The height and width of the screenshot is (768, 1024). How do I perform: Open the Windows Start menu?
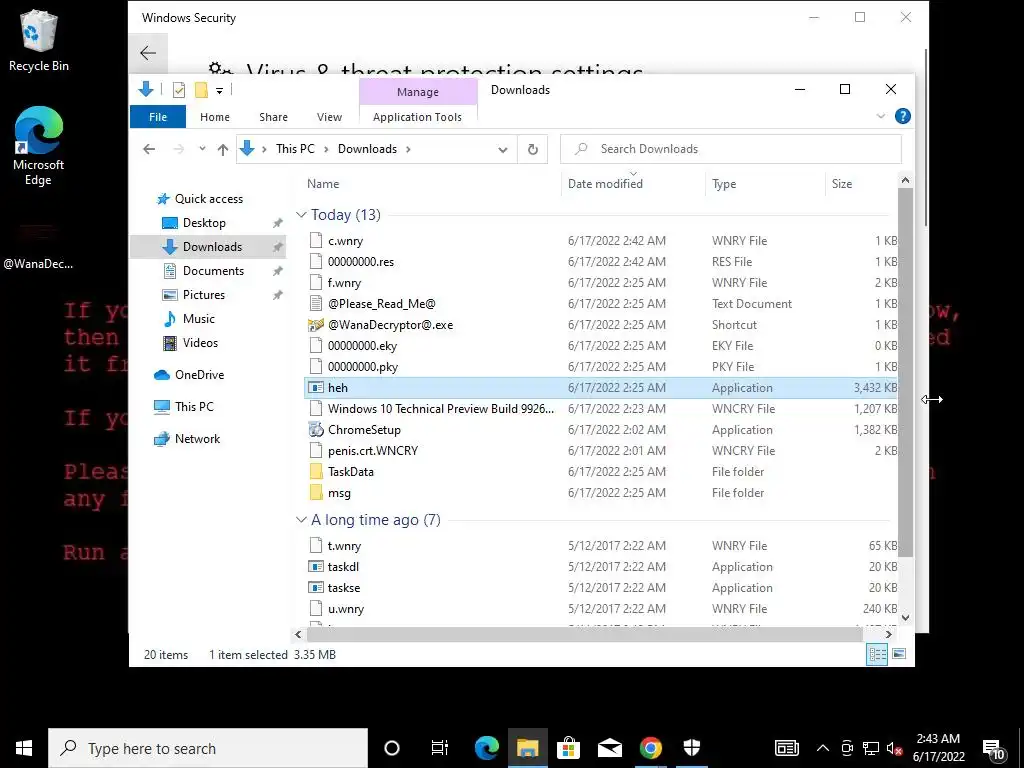coord(24,748)
